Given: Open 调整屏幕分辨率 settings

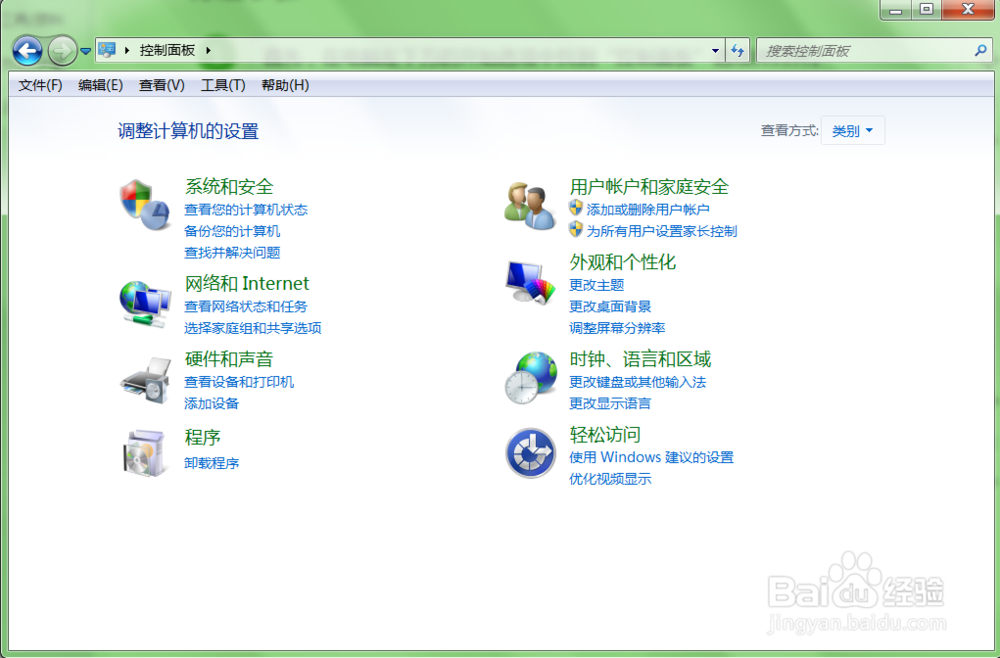Looking at the screenshot, I should pos(616,328).
